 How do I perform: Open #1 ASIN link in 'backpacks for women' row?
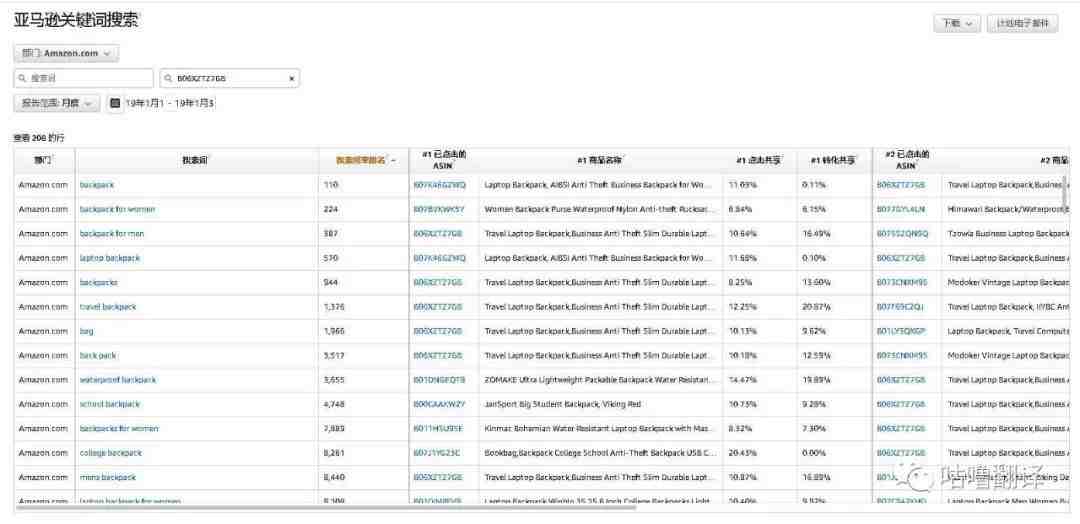pyautogui.click(x=438, y=428)
